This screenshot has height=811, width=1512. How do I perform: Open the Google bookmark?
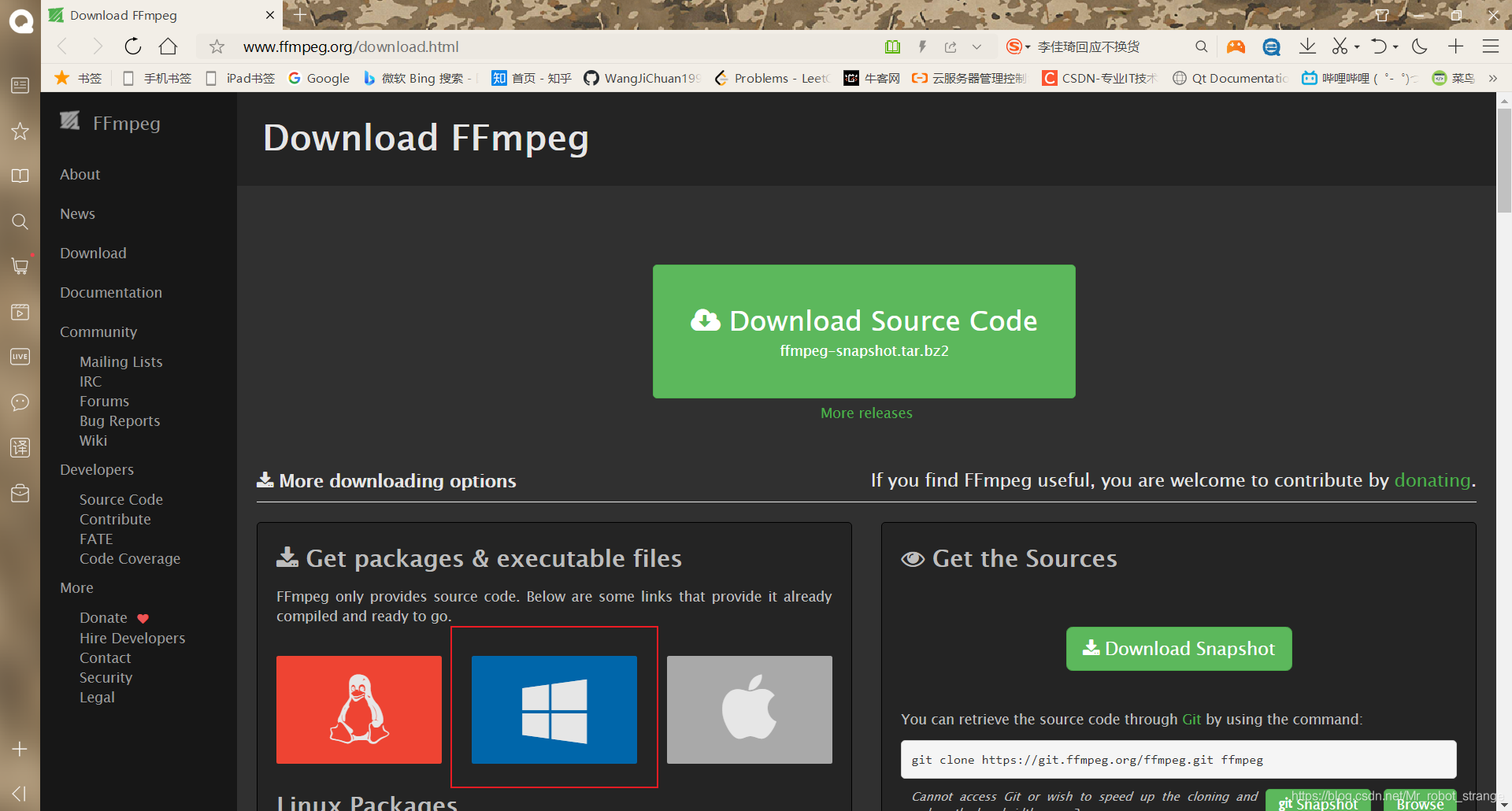[x=319, y=78]
